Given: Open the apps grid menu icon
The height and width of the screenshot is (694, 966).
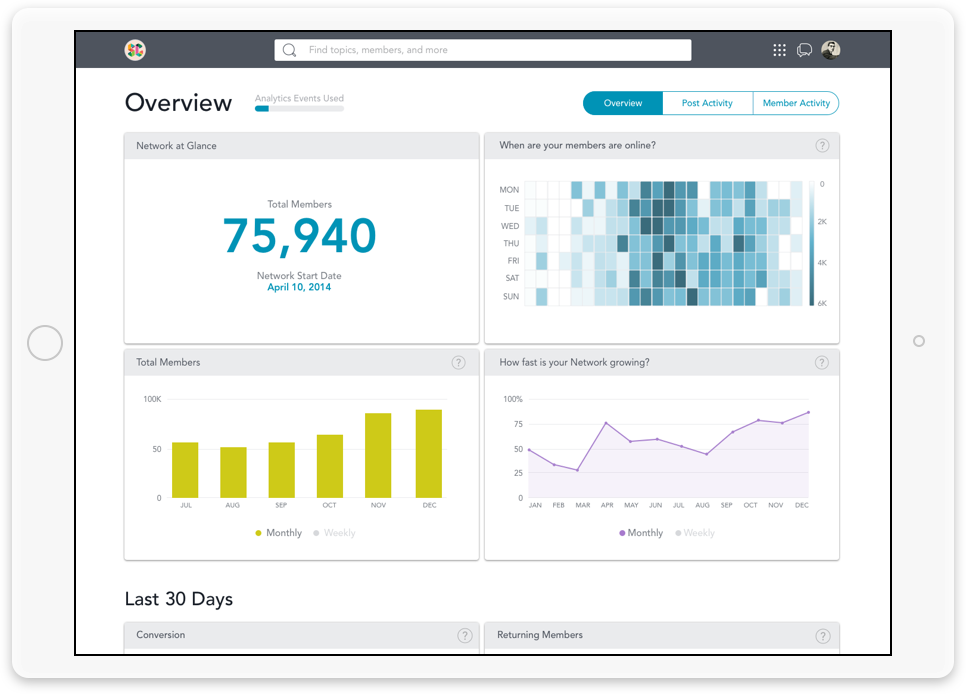Looking at the screenshot, I should pyautogui.click(x=780, y=50).
